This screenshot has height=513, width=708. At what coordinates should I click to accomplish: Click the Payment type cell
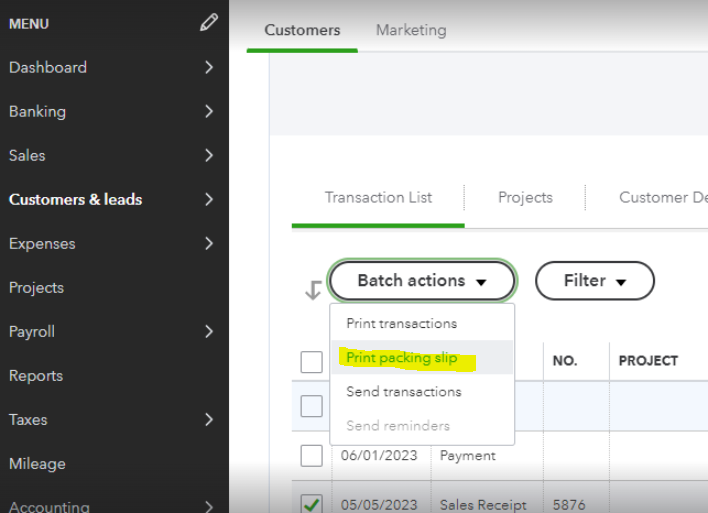(467, 456)
